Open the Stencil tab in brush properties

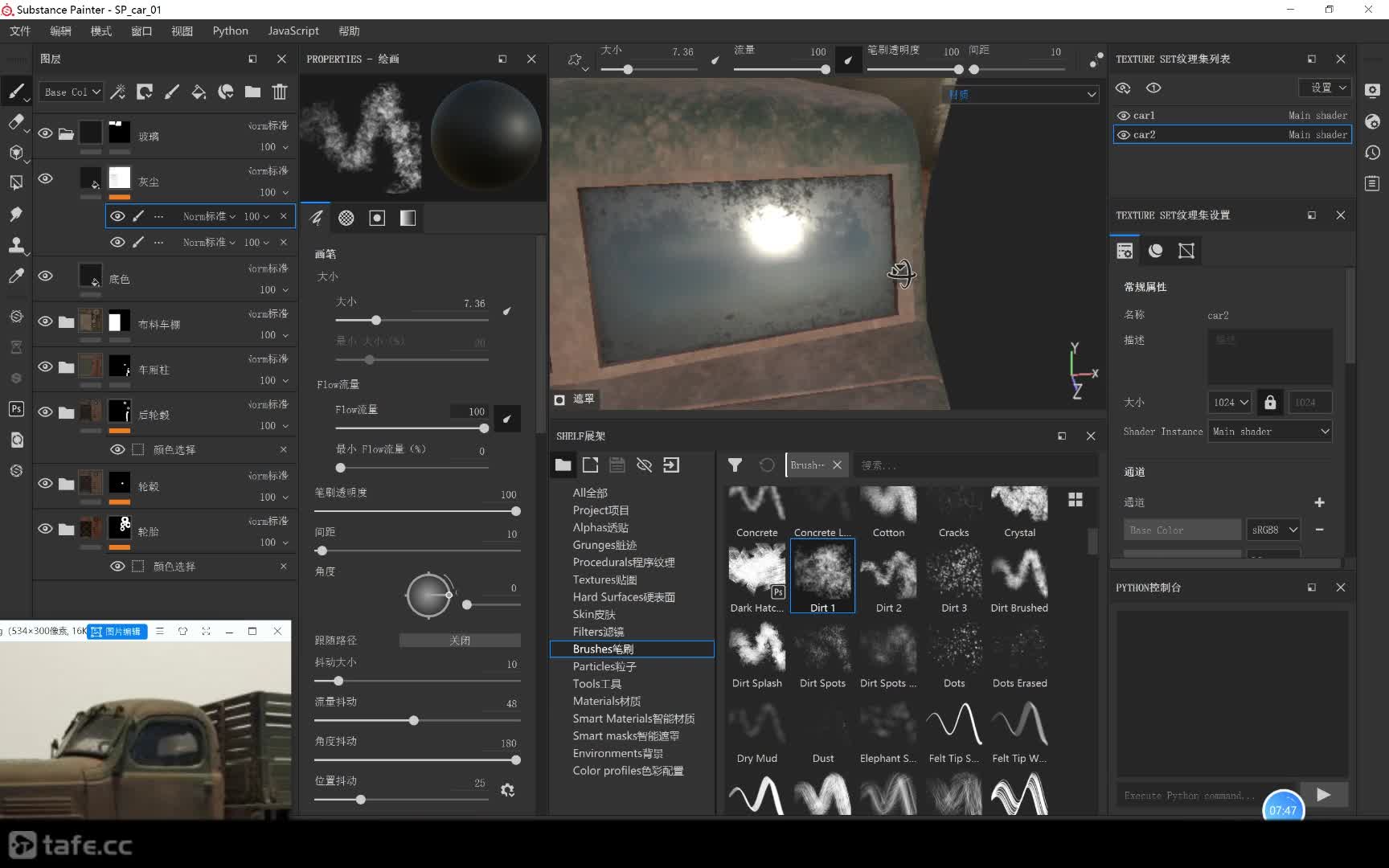click(377, 218)
